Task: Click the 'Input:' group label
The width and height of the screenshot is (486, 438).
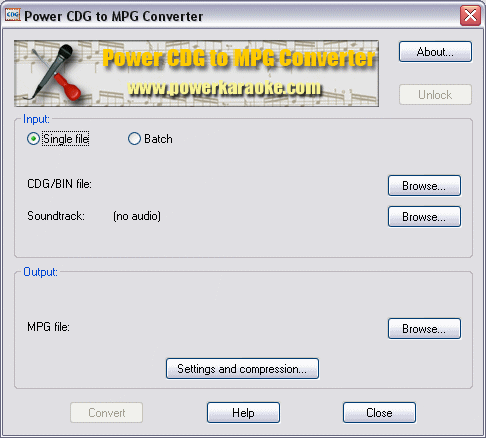Action: click(x=36, y=119)
